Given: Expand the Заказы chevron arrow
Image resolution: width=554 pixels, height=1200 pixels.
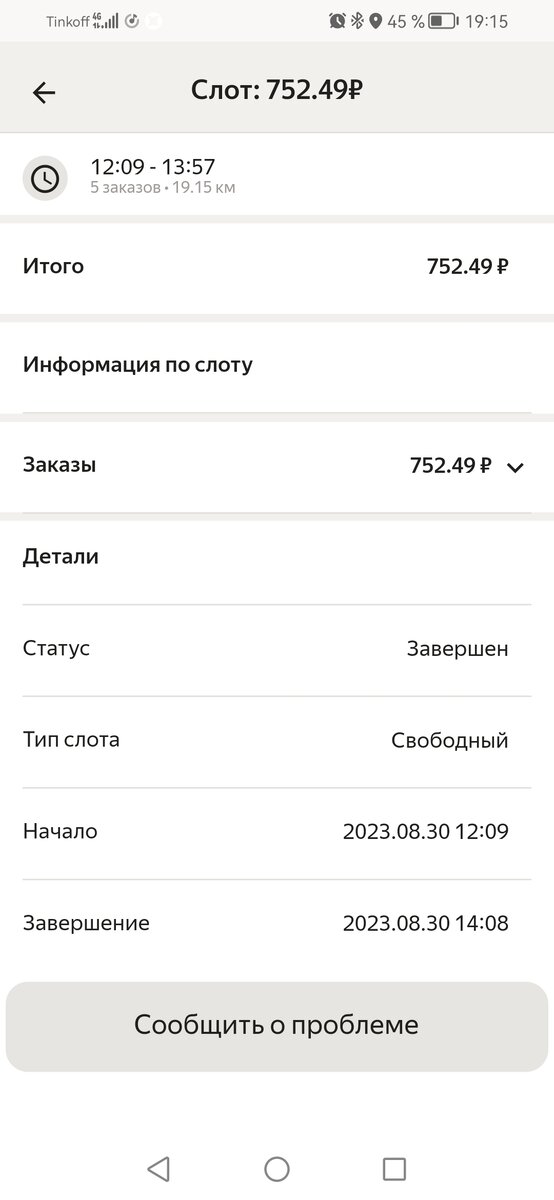Looking at the screenshot, I should coord(516,466).
